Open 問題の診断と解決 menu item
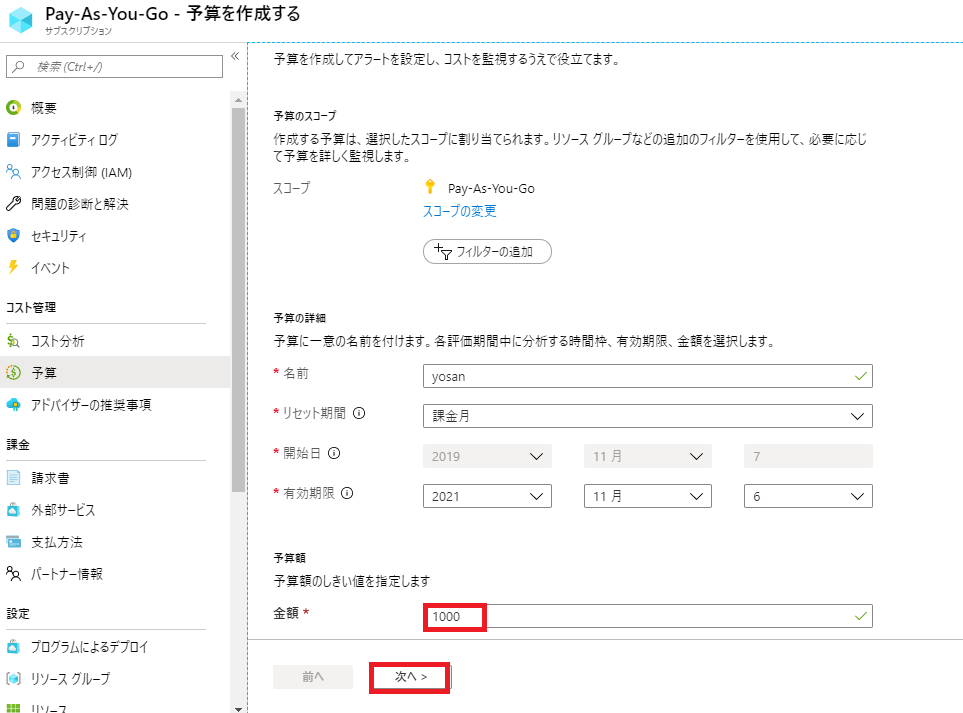 (x=115, y=203)
